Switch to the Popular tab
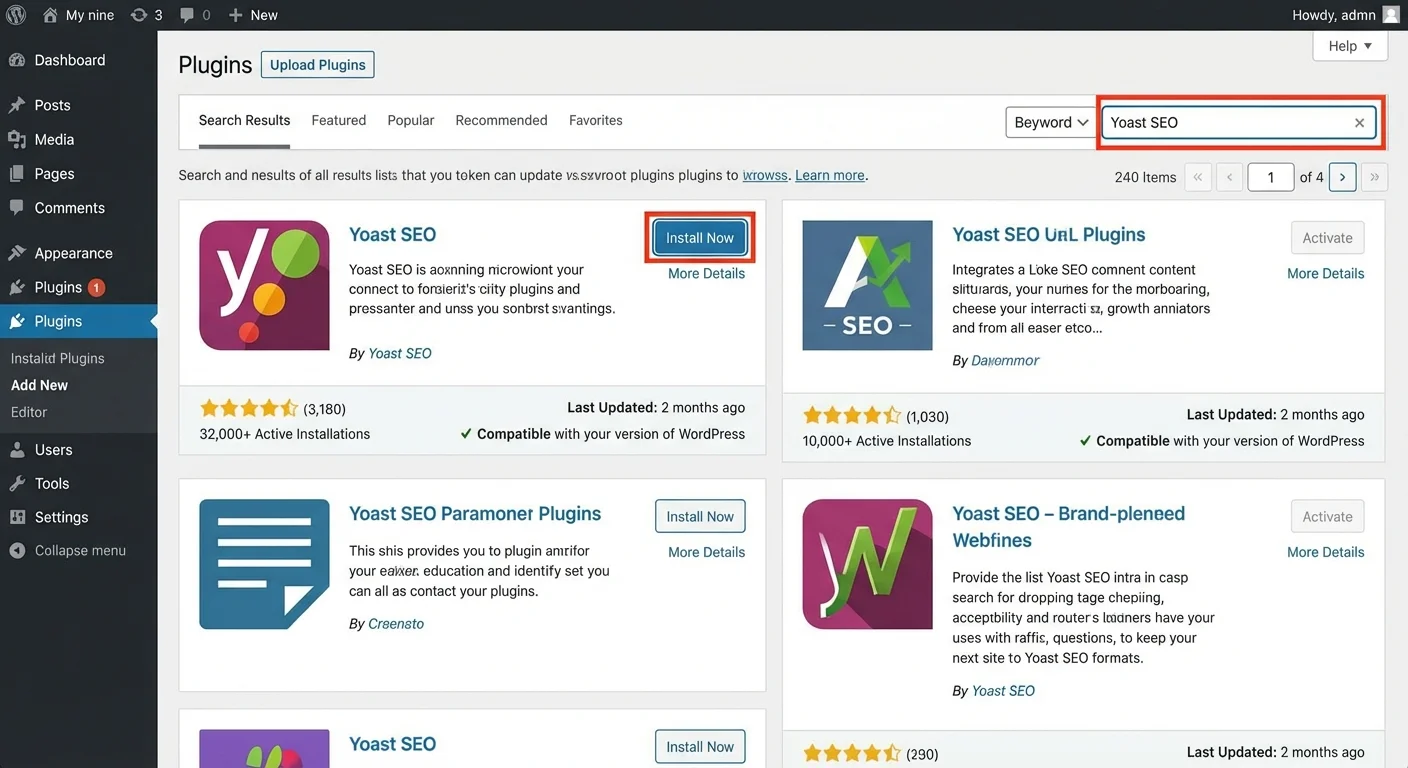This screenshot has width=1408, height=768. (x=411, y=120)
